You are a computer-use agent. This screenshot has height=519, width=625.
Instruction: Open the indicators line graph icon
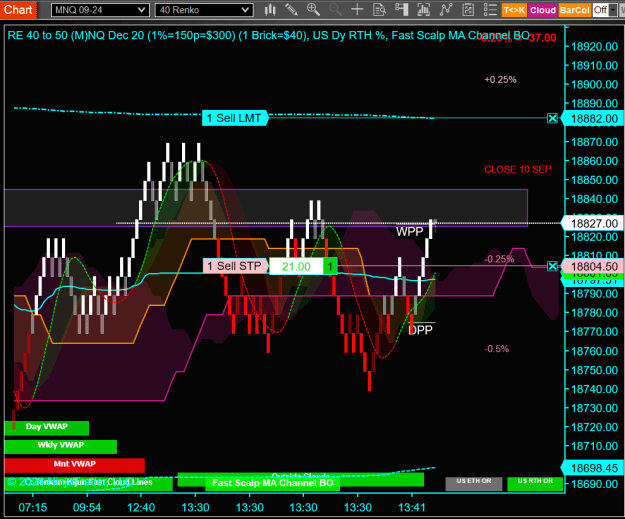[446, 10]
